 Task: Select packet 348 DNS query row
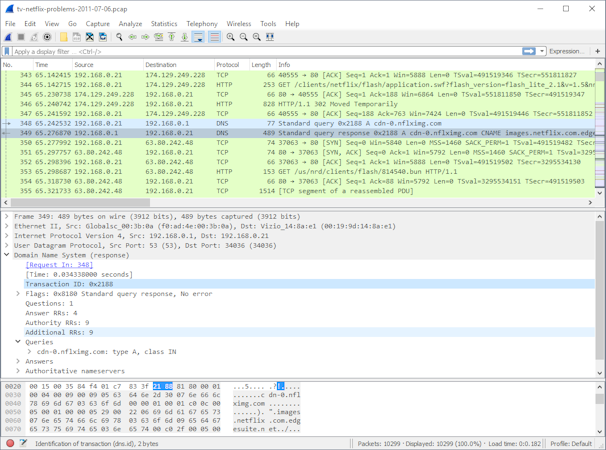coord(298,123)
